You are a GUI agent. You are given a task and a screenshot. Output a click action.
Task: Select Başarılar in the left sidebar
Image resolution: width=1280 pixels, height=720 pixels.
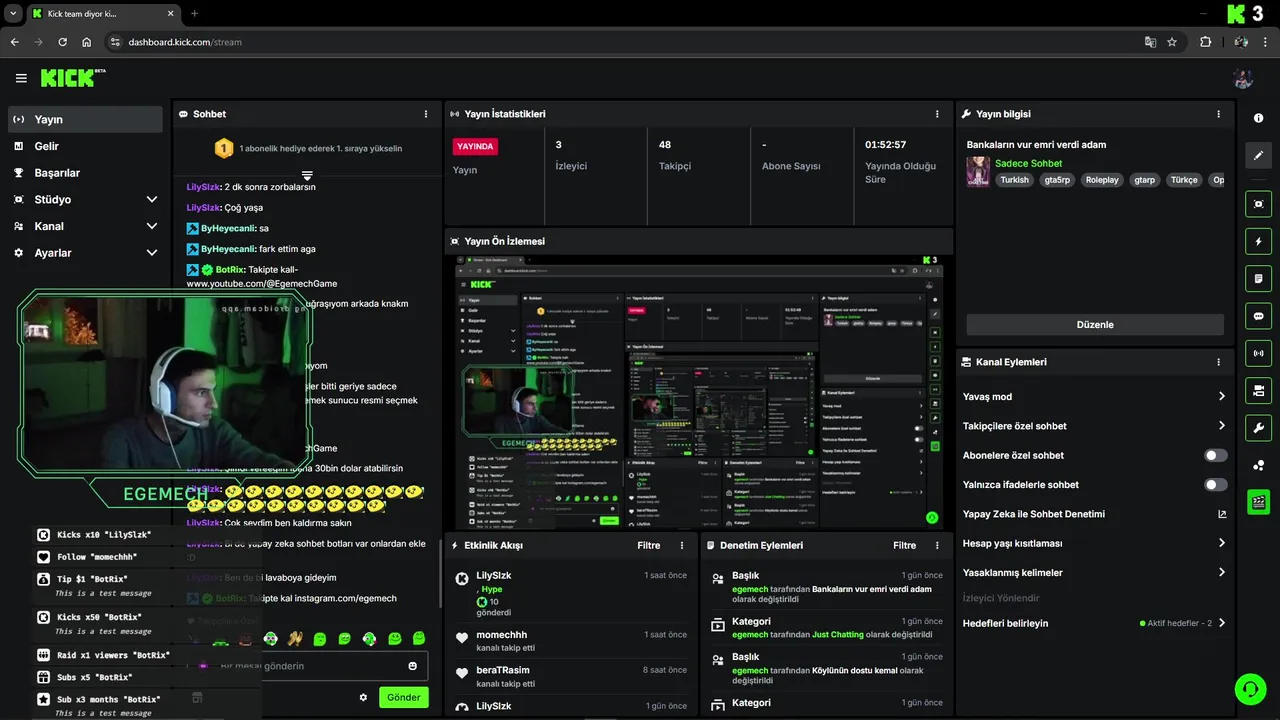[85, 173]
